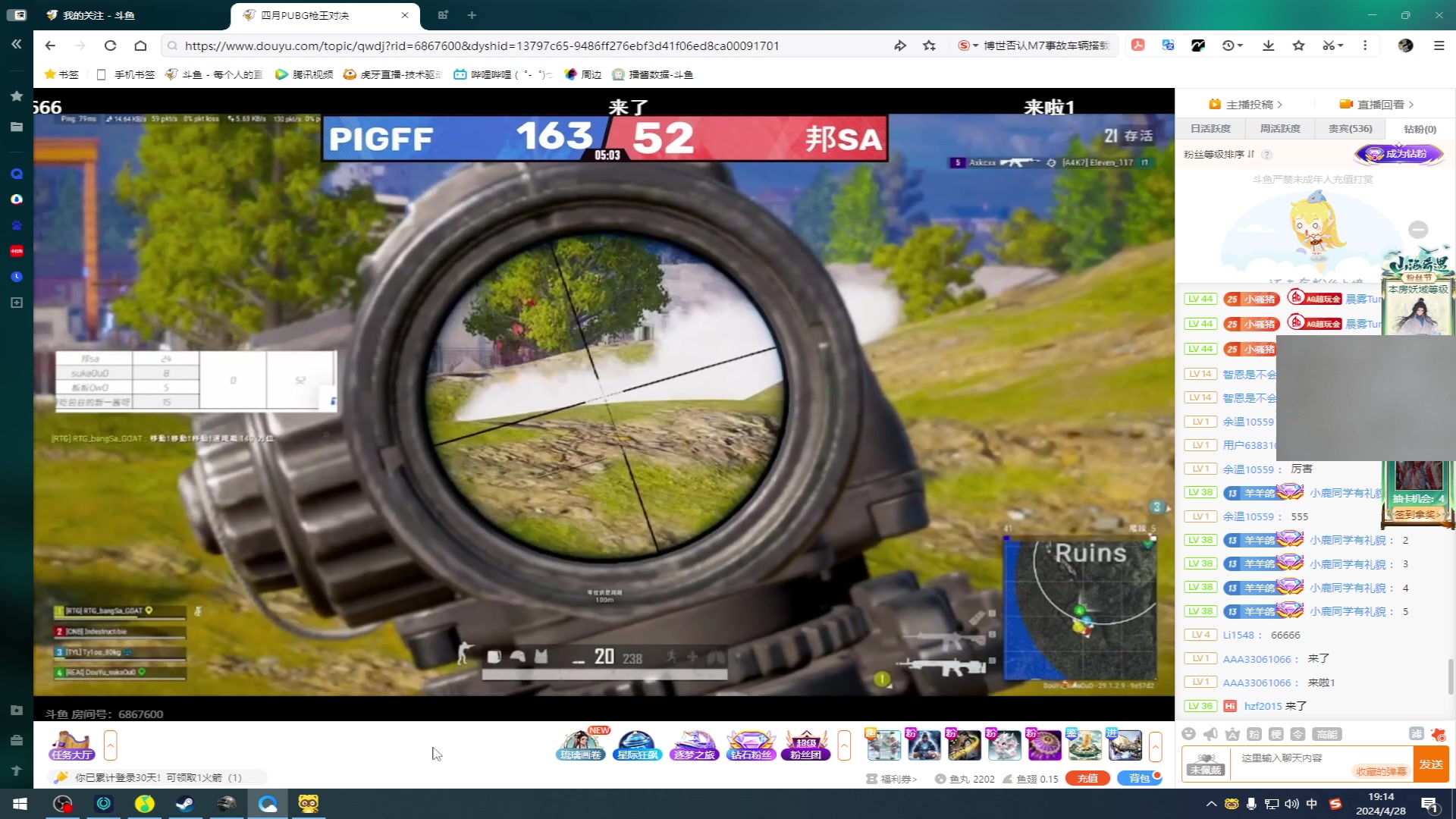Image resolution: width=1456 pixels, height=819 pixels.
Task: Open the 钻石粉丝 diamond fan icon
Action: click(750, 745)
